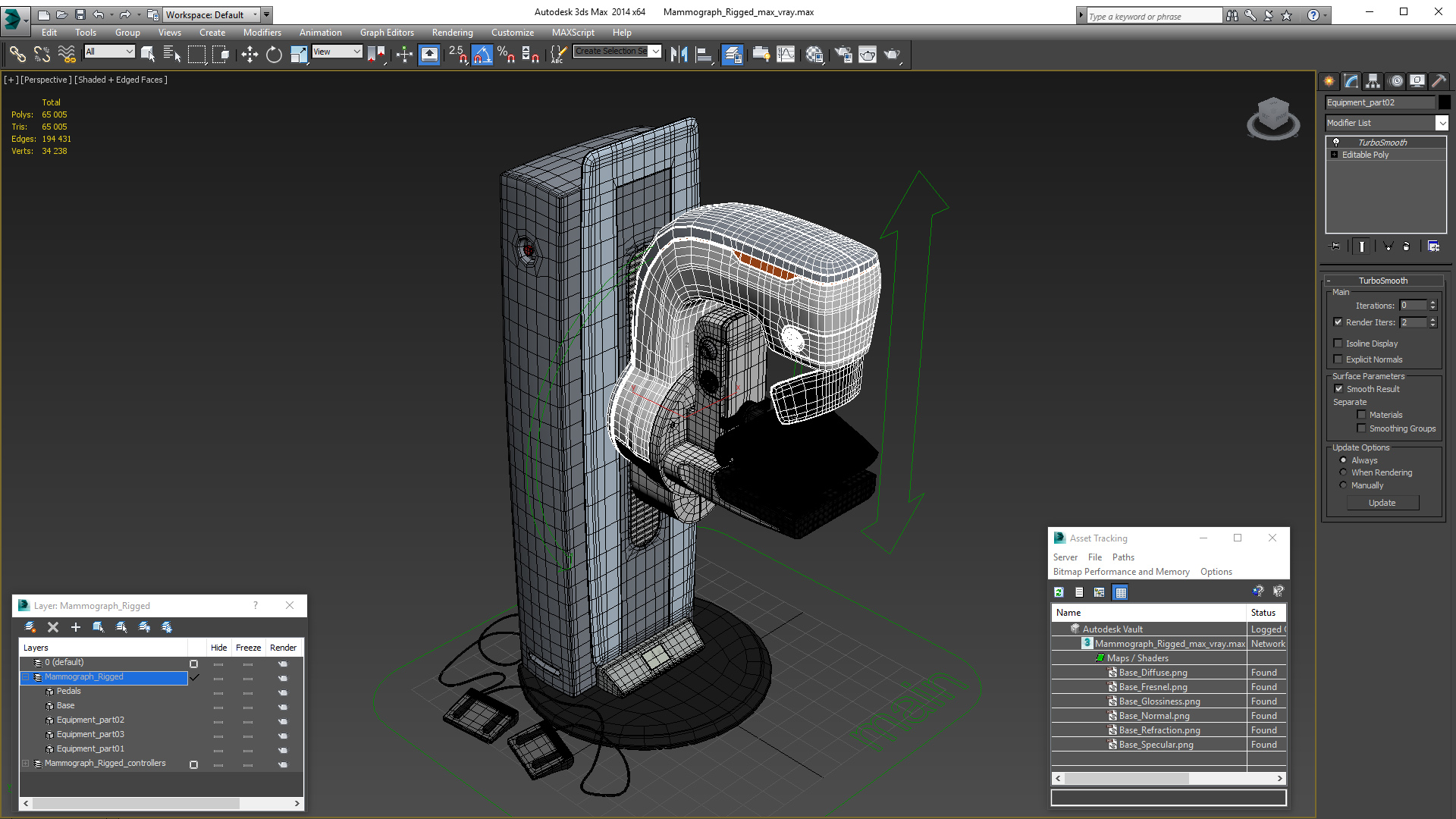This screenshot has width=1456, height=819.
Task: Open the Hierarchy command panel tab
Action: (1373, 81)
